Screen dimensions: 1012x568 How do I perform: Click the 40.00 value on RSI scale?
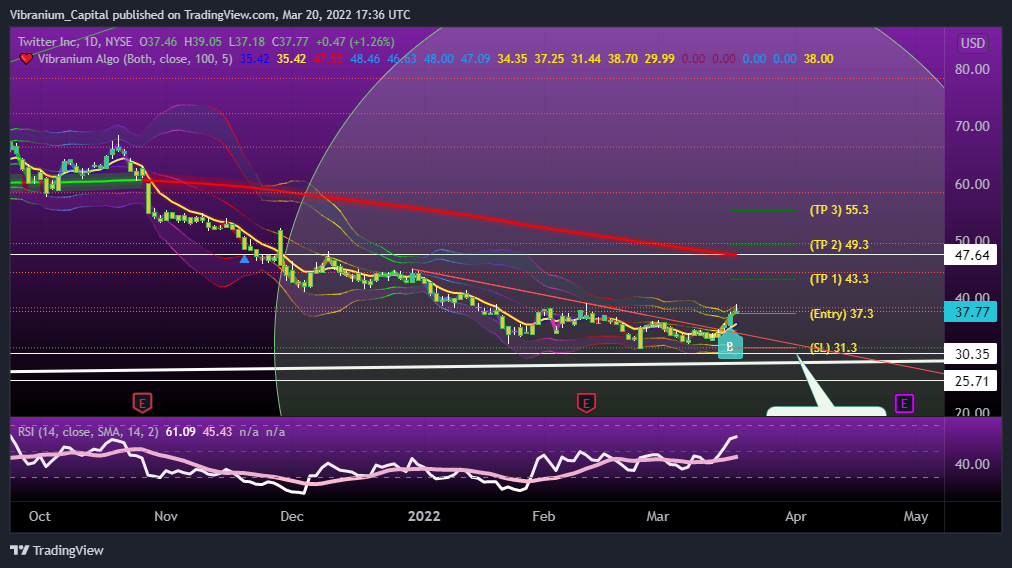pyautogui.click(x=972, y=464)
